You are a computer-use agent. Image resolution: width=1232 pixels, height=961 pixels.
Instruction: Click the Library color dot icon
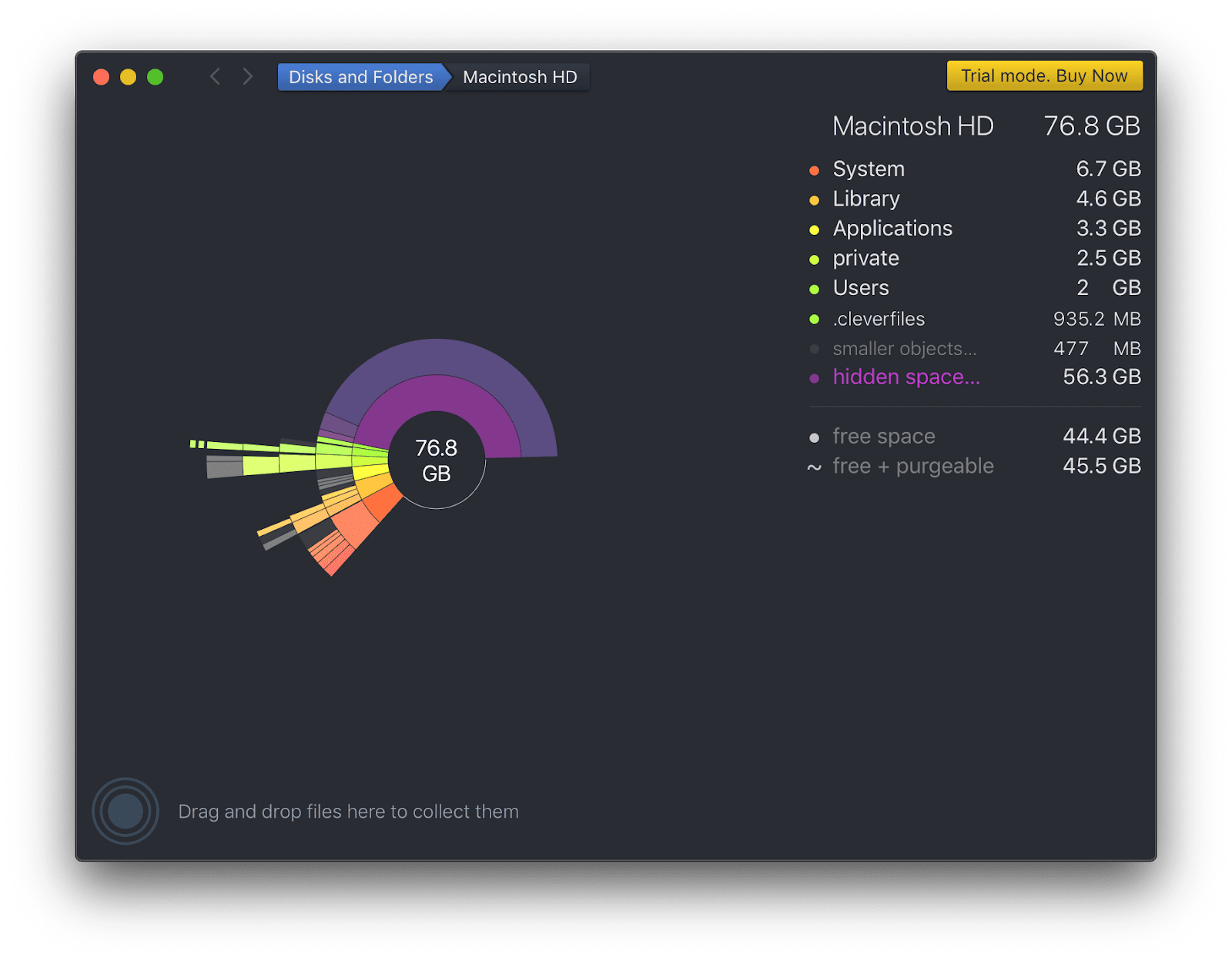coord(815,199)
